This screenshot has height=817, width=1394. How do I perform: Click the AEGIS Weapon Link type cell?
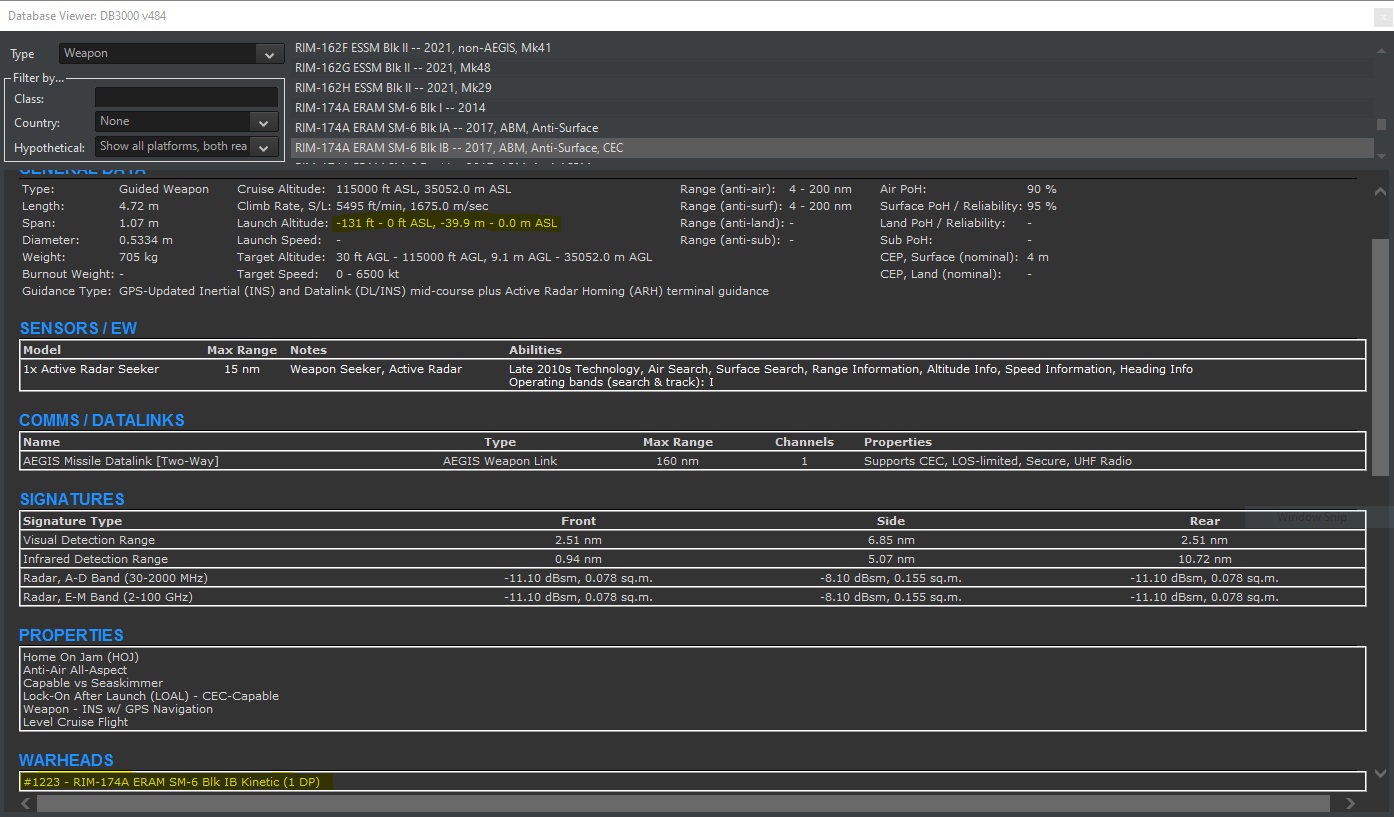(x=500, y=461)
